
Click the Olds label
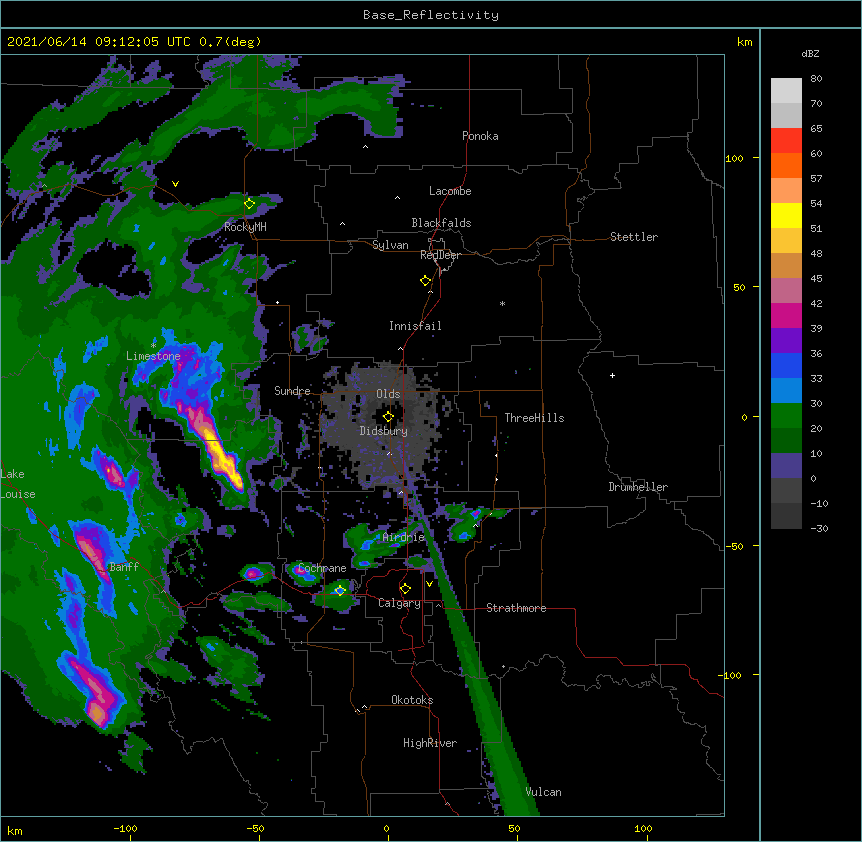pos(388,394)
